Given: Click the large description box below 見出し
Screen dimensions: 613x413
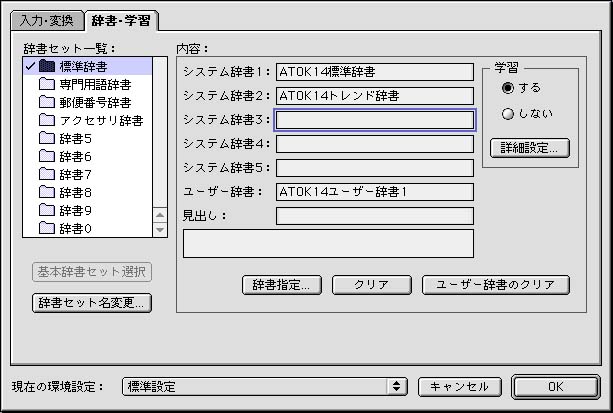Looking at the screenshot, I should click(328, 244).
